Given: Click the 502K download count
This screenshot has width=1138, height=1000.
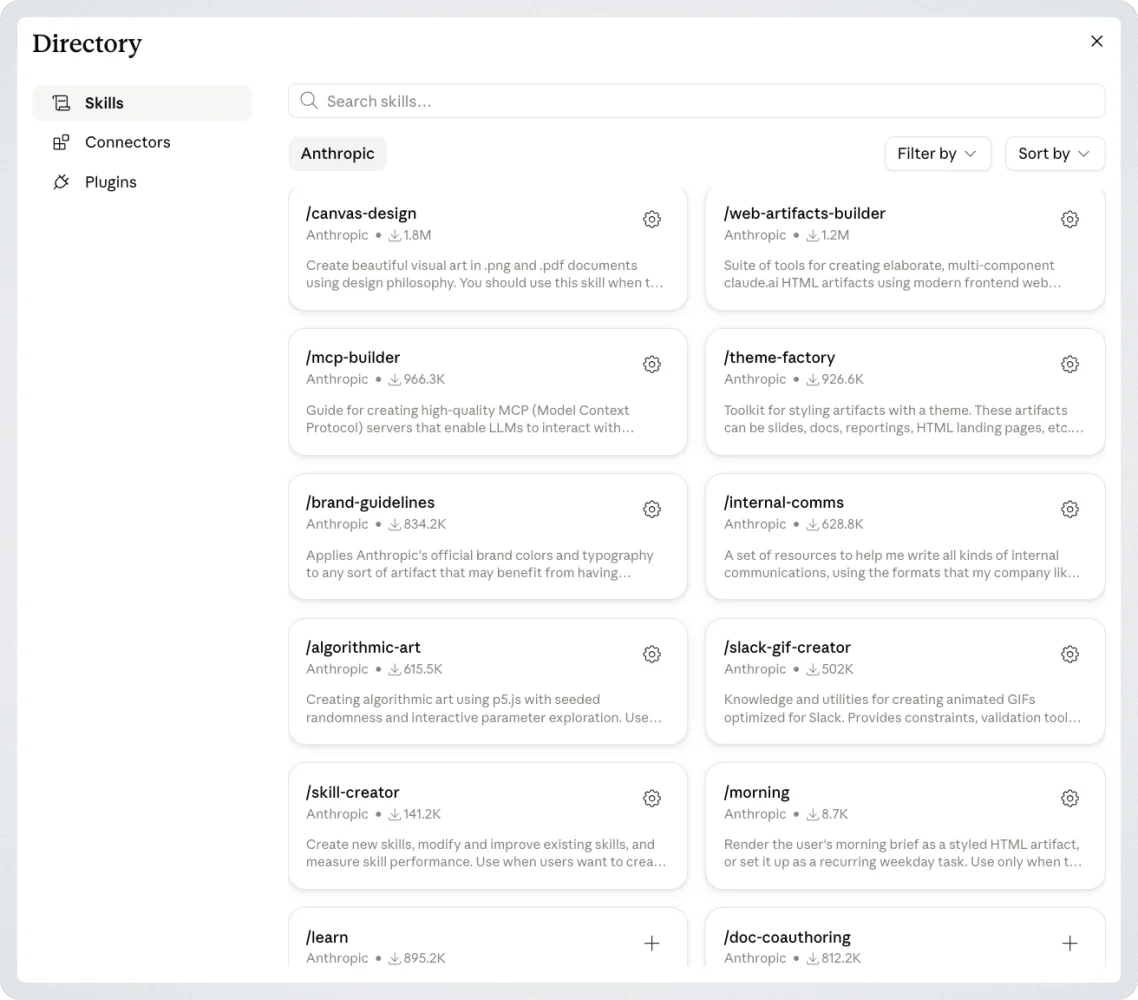Looking at the screenshot, I should [838, 669].
